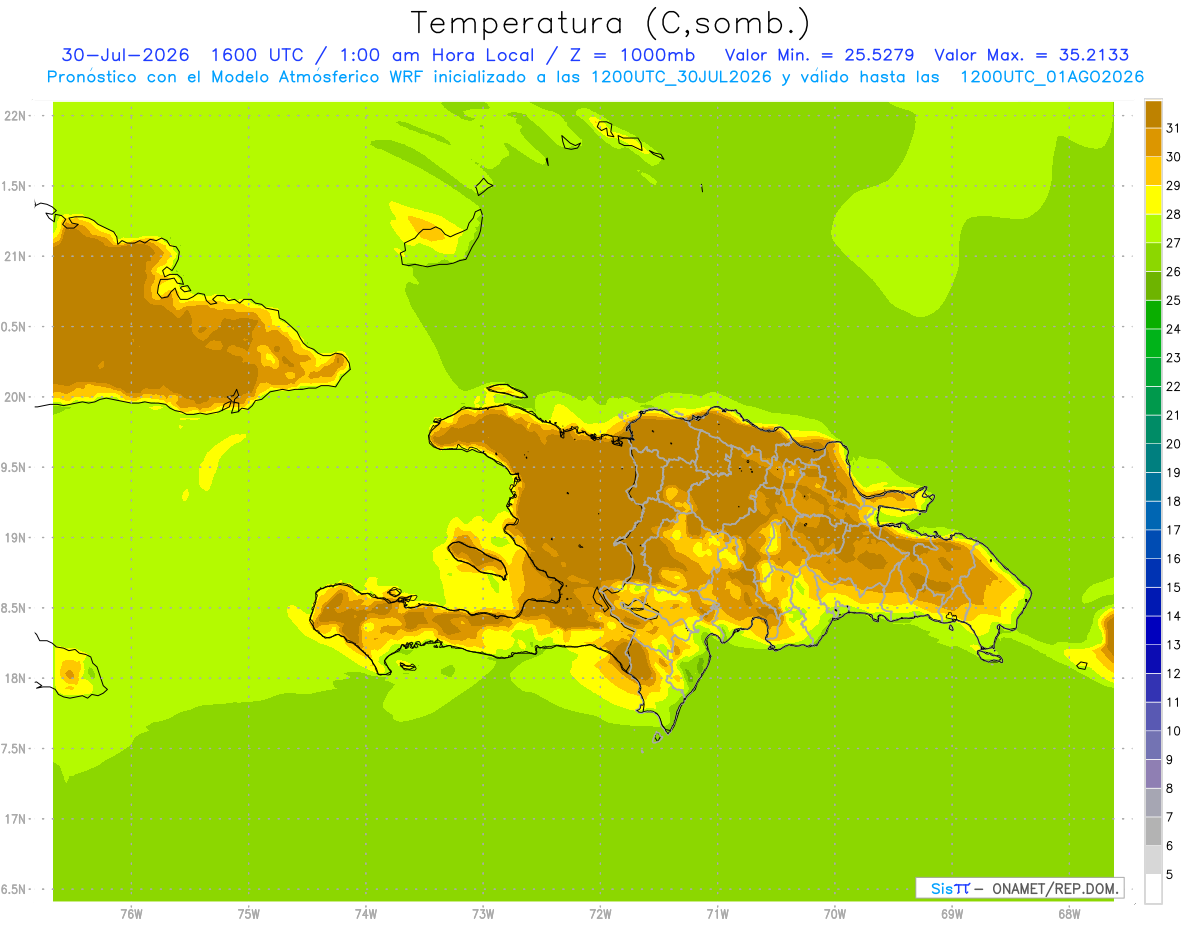Click the colorbar swatch above value 31
Image resolution: width=1200 pixels, height=927 pixels.
[1153, 114]
